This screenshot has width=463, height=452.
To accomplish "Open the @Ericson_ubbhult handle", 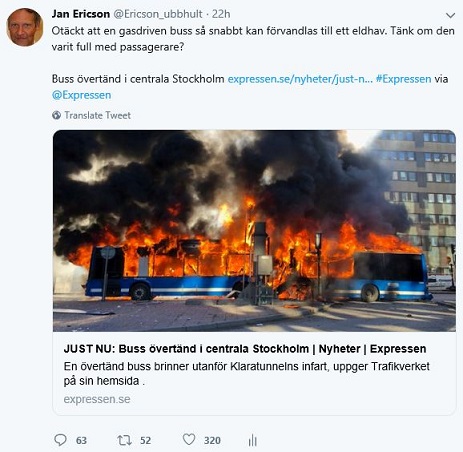I will [158, 14].
